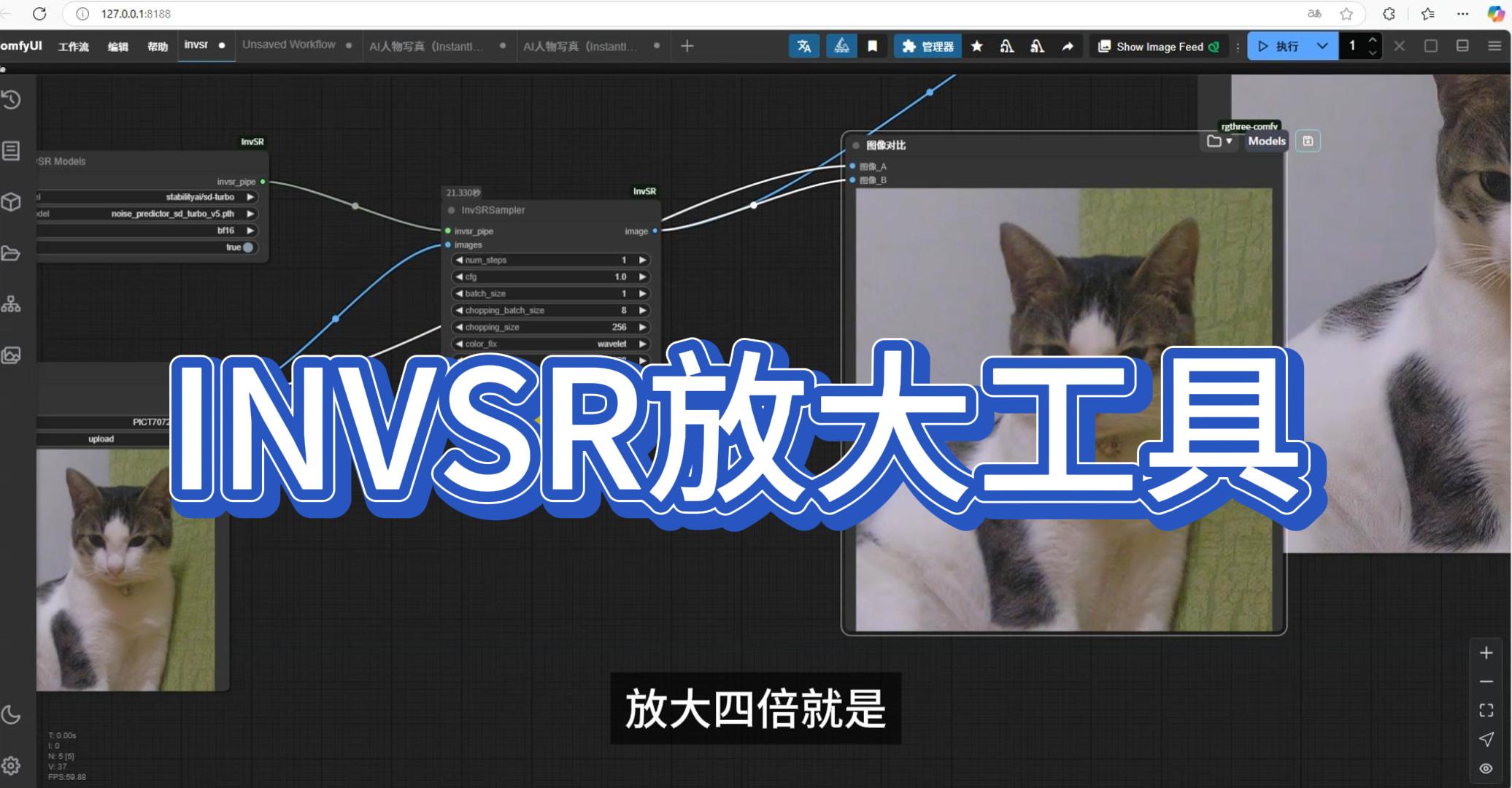1512x788 pixels.
Task: Click the translate language toolbar icon
Action: click(x=804, y=46)
